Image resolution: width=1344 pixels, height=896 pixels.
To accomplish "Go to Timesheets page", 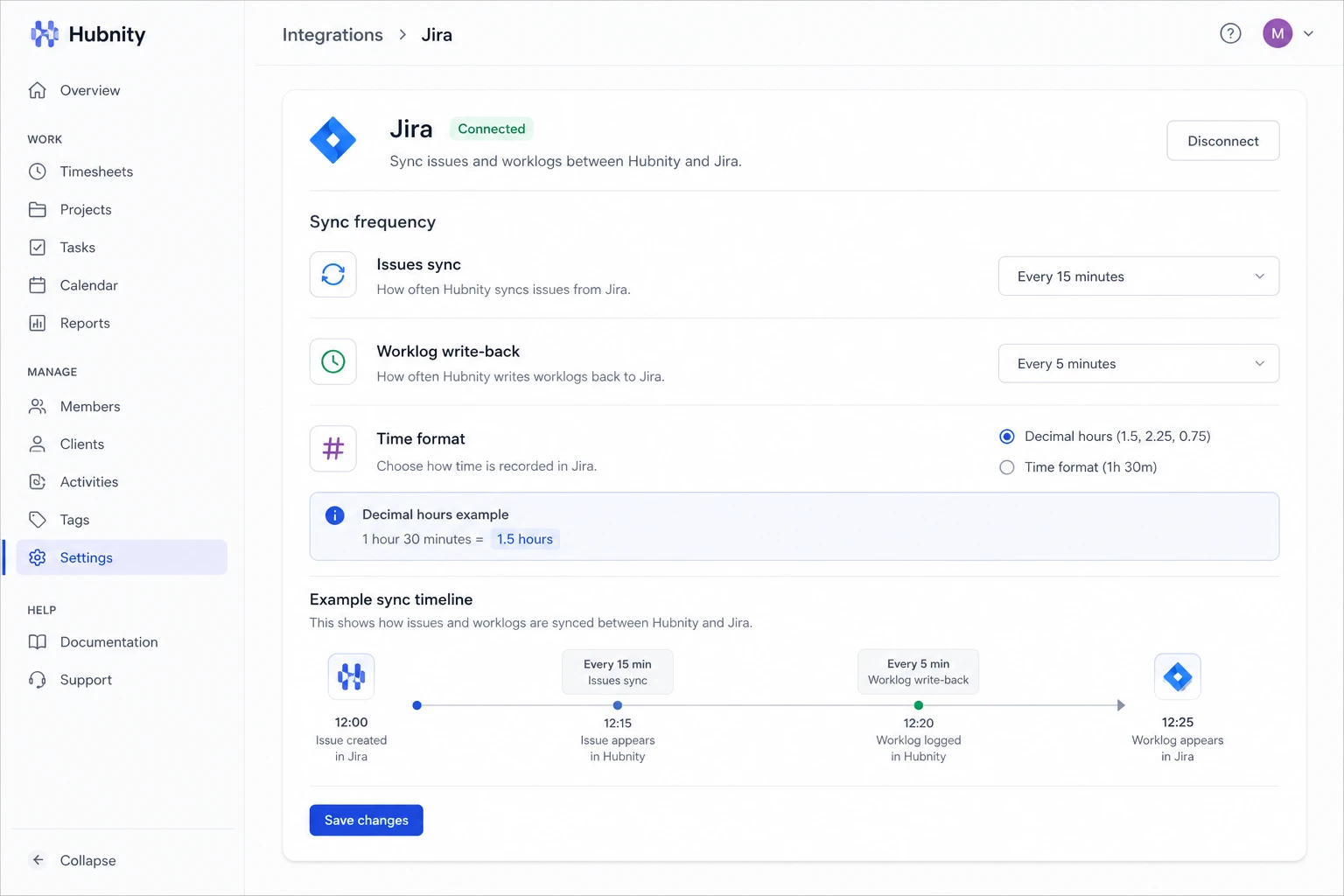I will 122,171.
